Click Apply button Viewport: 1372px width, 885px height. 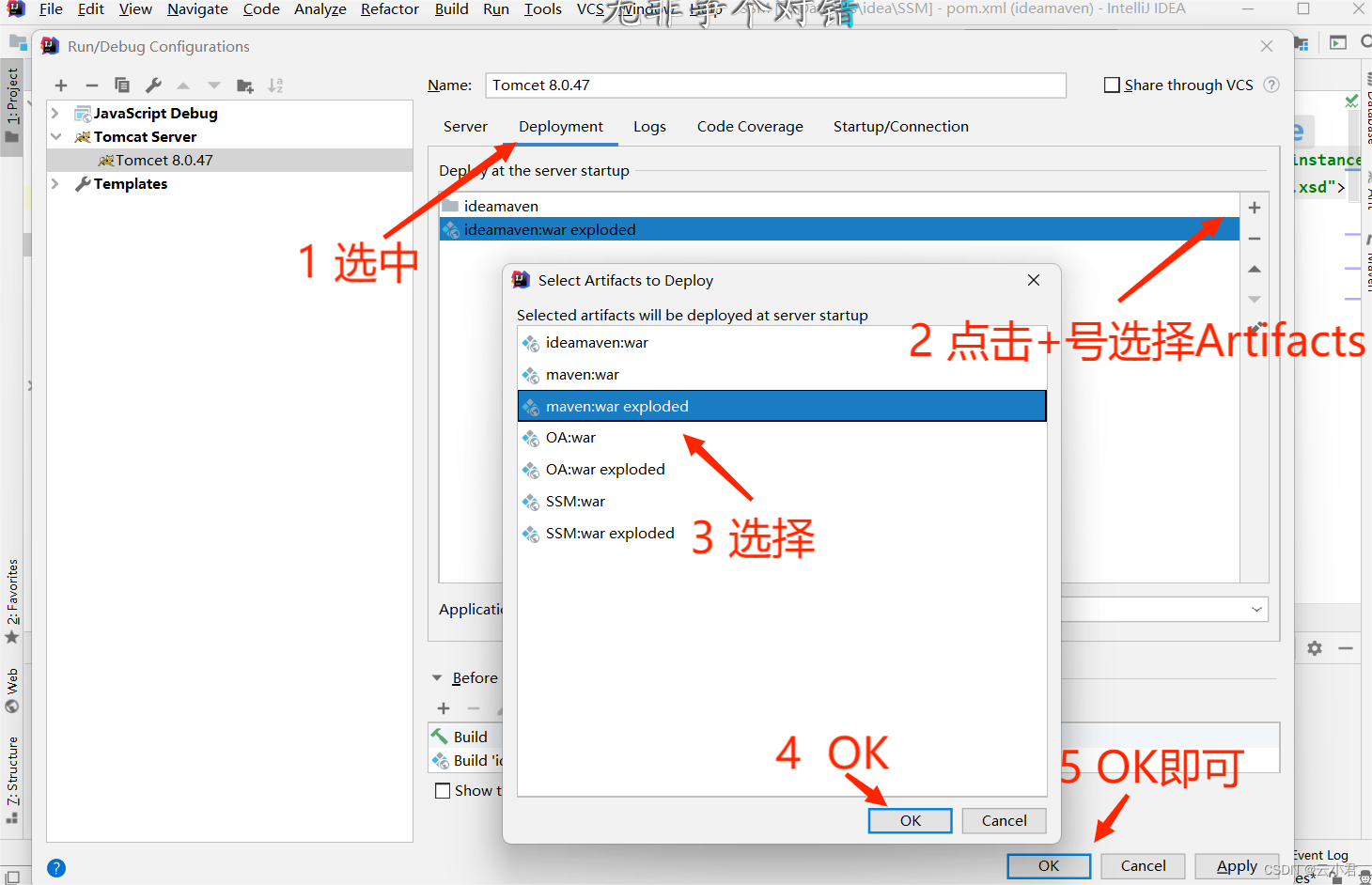pyautogui.click(x=1237, y=866)
